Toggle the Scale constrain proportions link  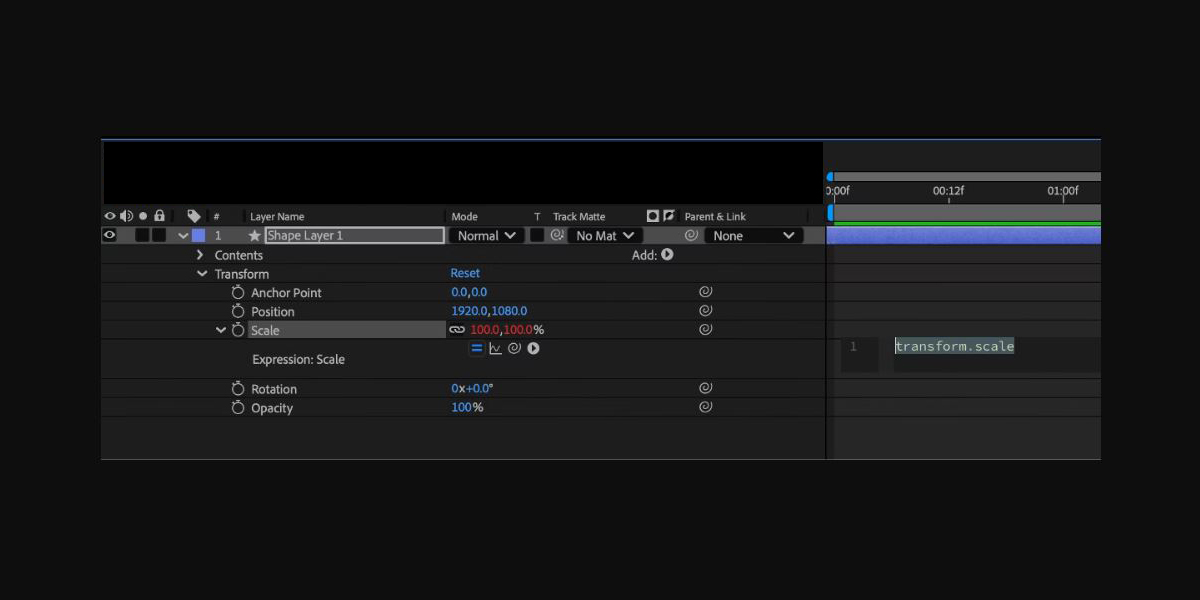click(457, 330)
